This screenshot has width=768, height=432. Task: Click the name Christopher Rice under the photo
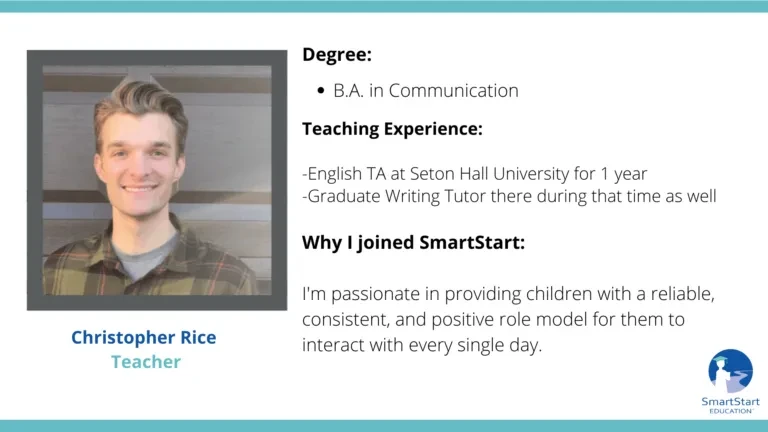pyautogui.click(x=144, y=337)
